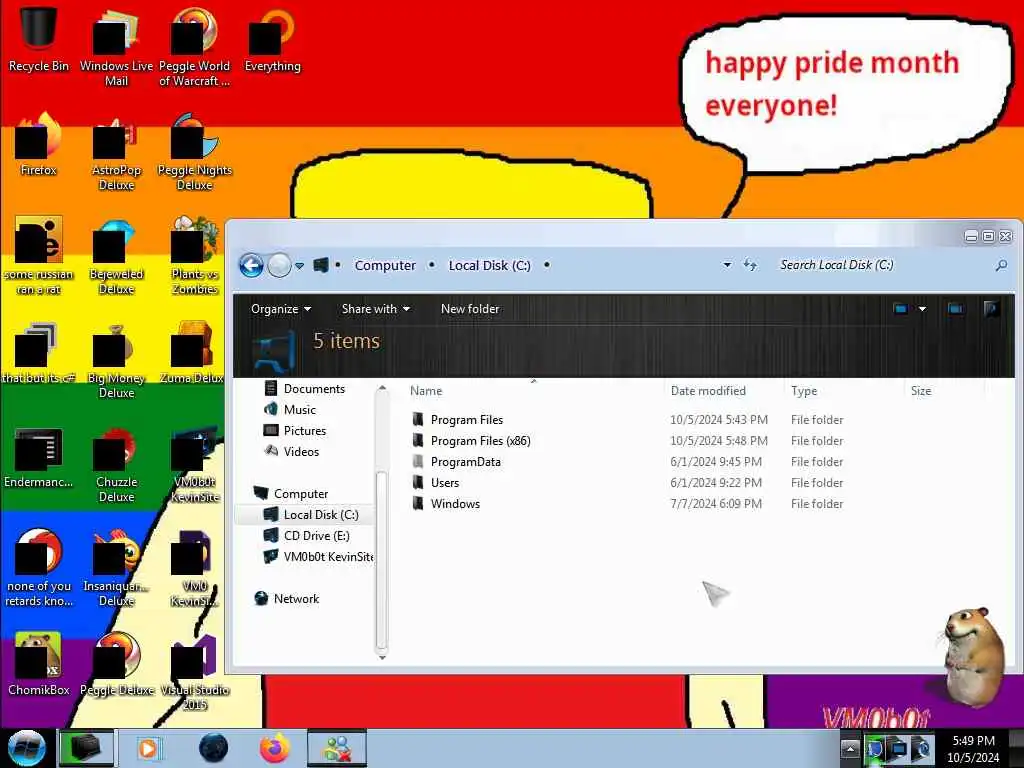The width and height of the screenshot is (1024, 768).
Task: Open Bejeweled Deluxe desktop icon
Action: (x=116, y=256)
